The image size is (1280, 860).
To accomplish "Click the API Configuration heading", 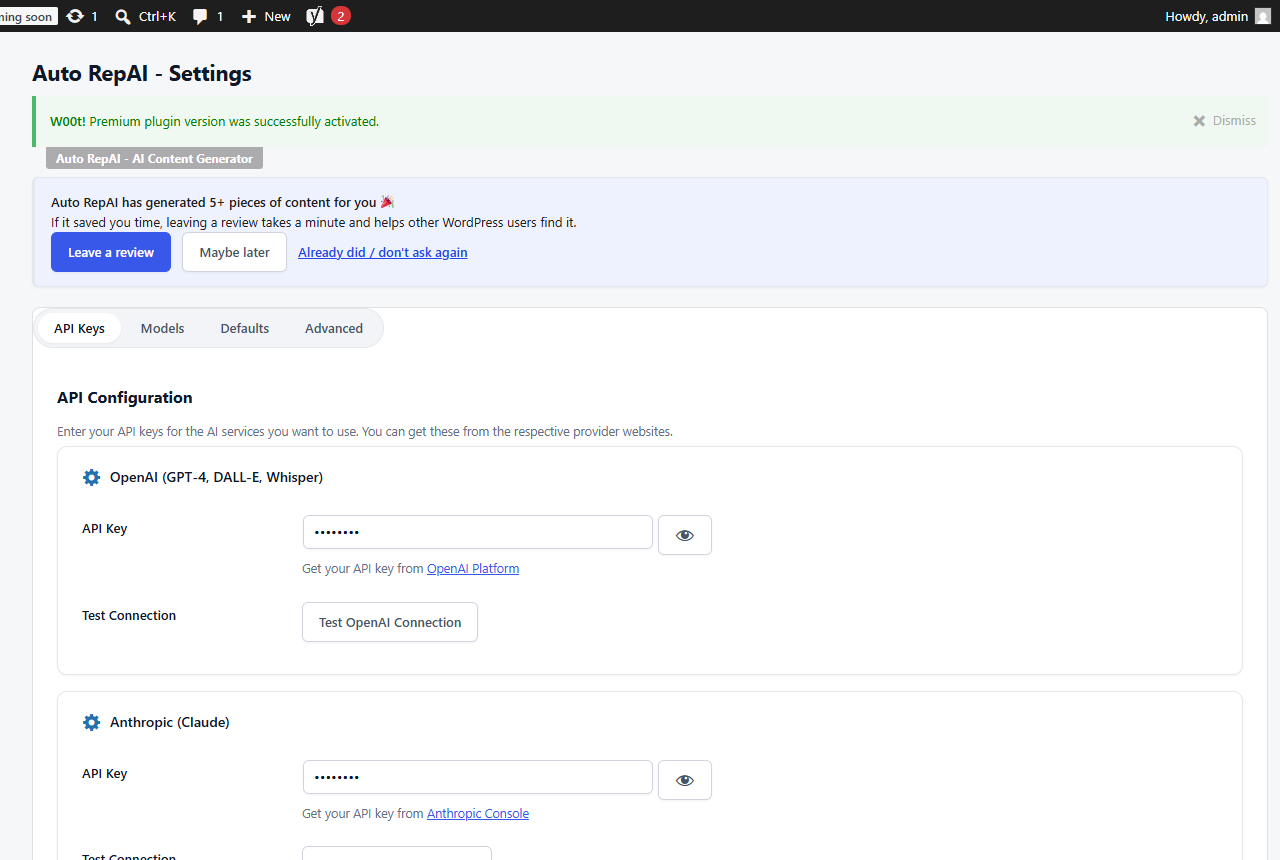I will click(x=125, y=397).
